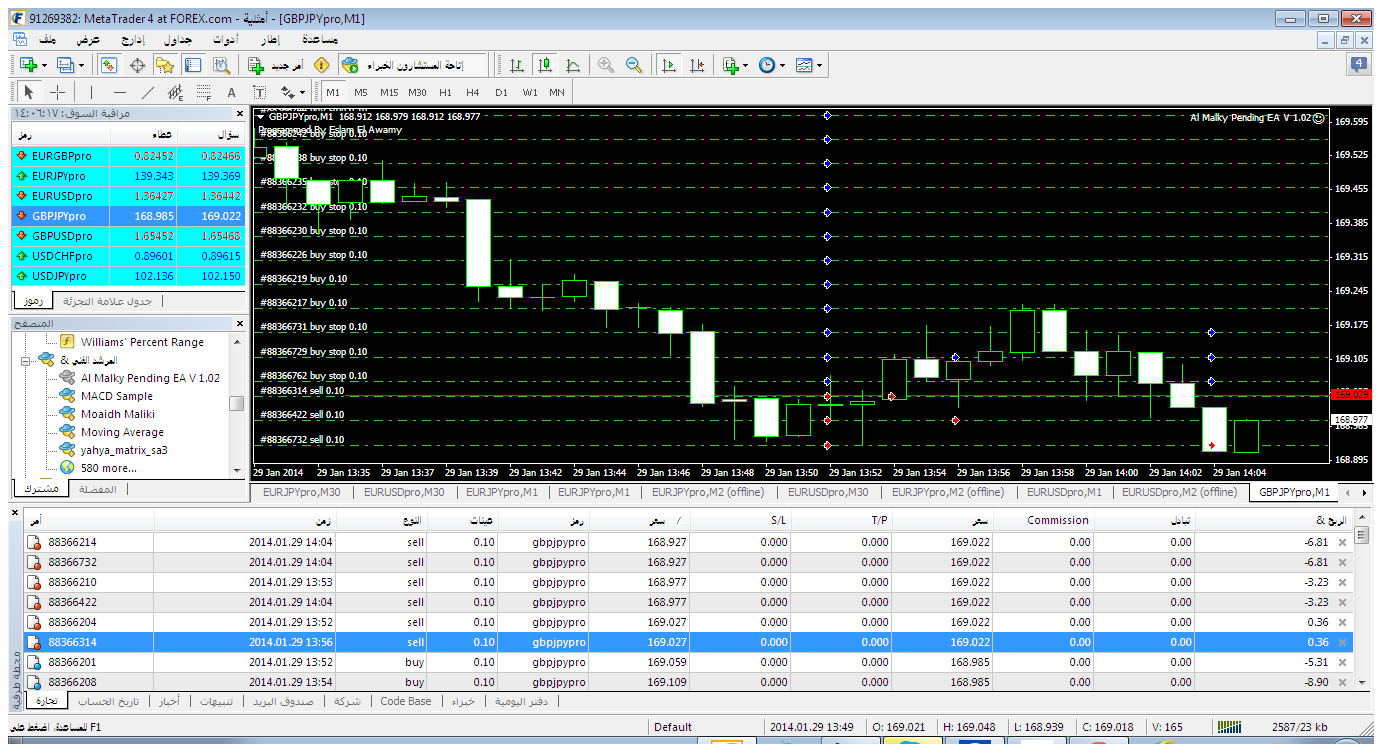Screen dimensions: 1382x744
Task: Click the chart's GBPJPYpro,M1 title triangle
Action: [x=261, y=116]
